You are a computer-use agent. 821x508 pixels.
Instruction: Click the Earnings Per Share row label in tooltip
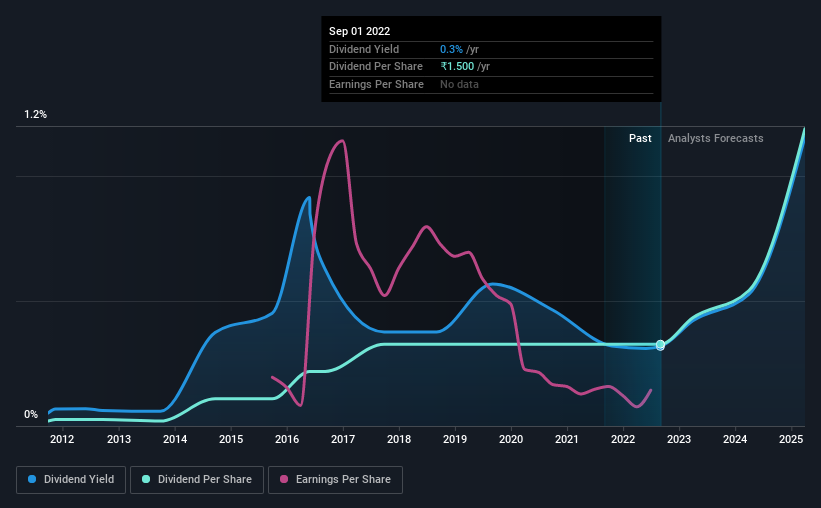pyautogui.click(x=376, y=84)
